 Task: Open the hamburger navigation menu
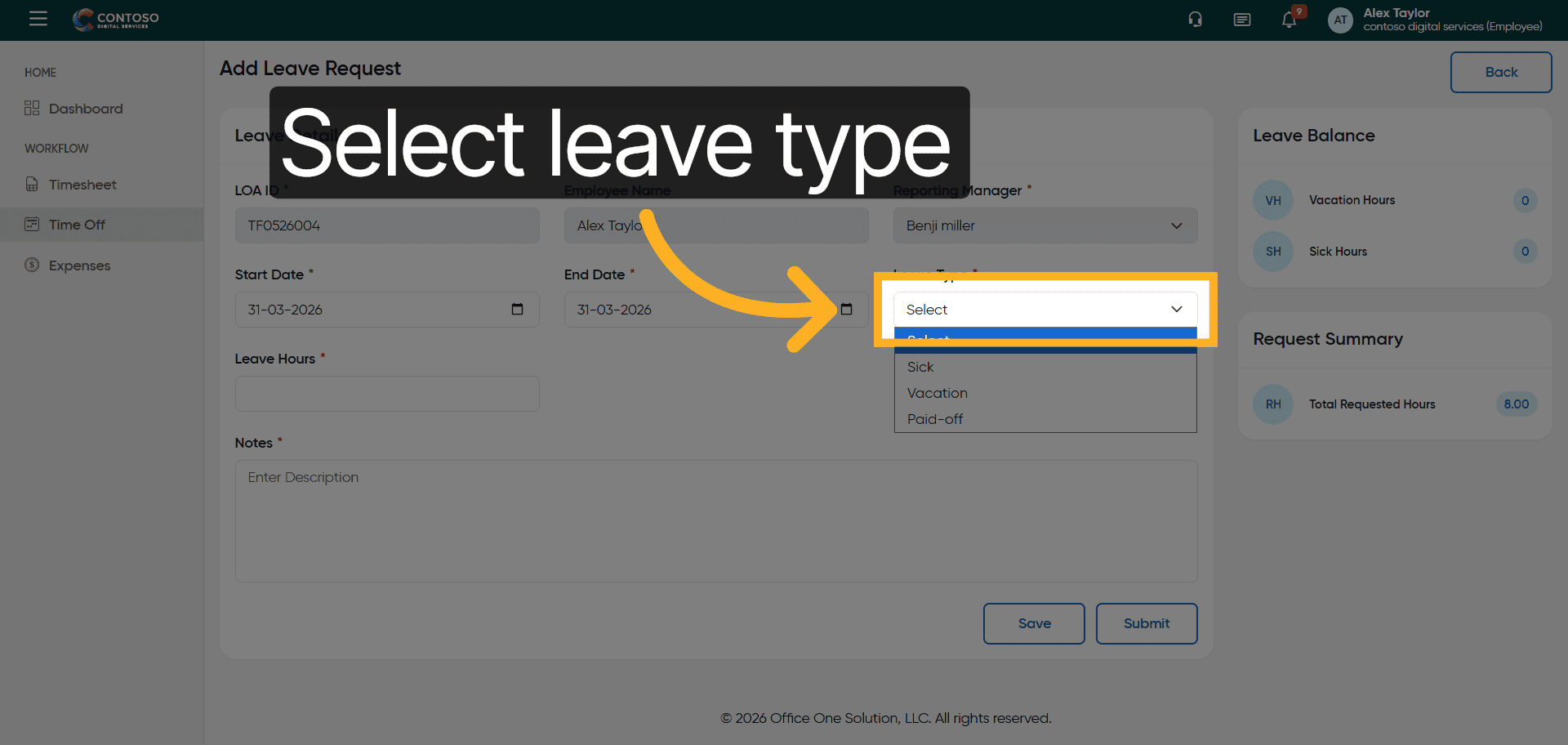(x=38, y=19)
